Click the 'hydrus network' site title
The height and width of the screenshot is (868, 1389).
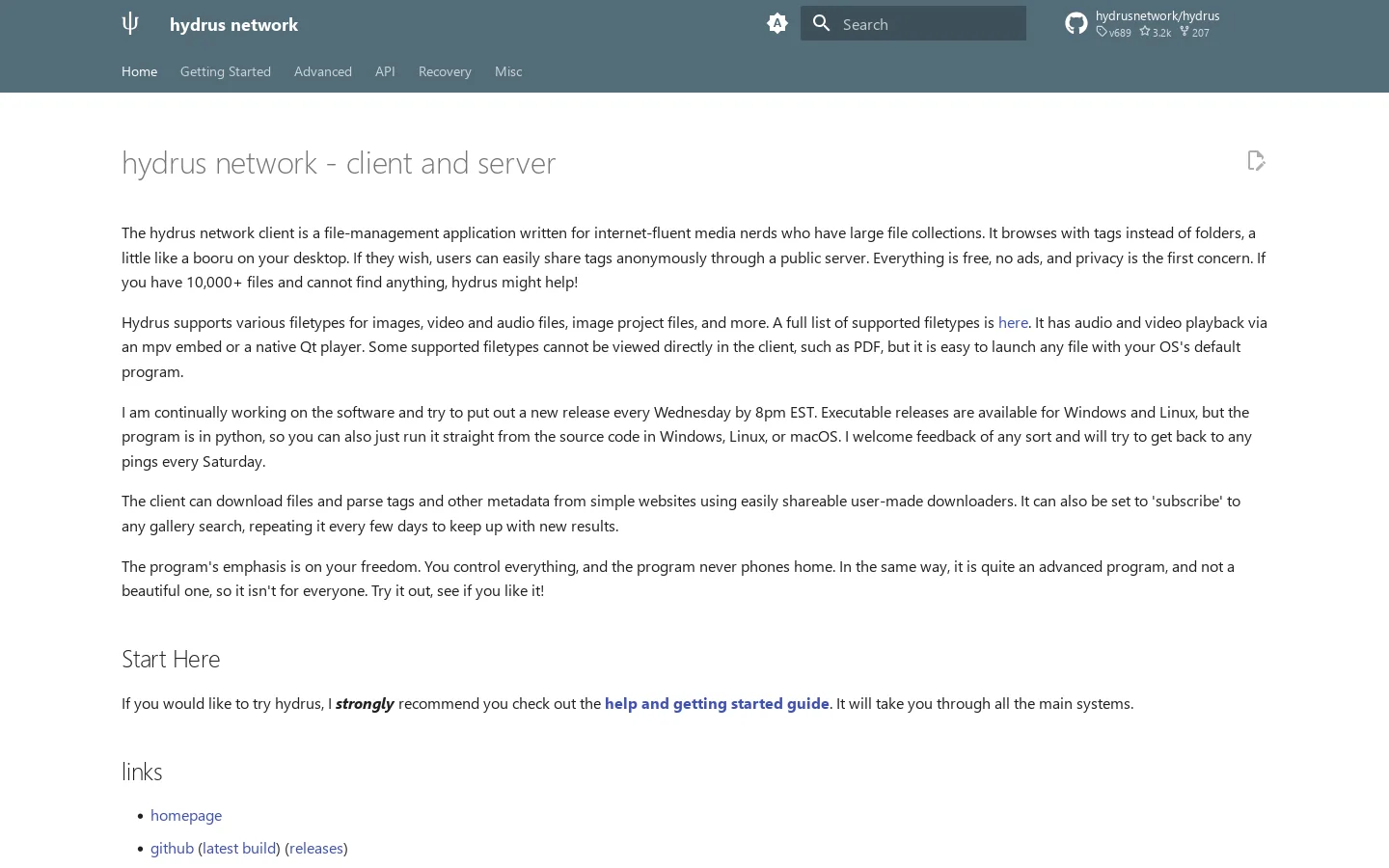(233, 24)
